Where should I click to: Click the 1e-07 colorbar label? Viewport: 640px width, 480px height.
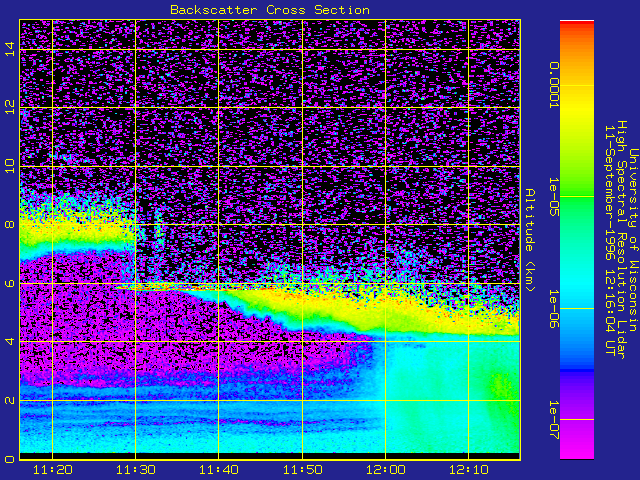point(553,420)
